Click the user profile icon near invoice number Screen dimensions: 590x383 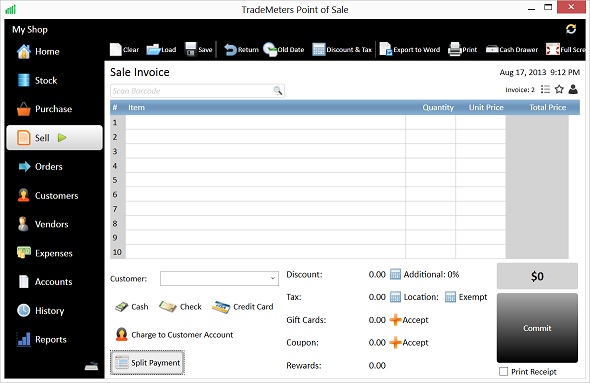tap(573, 89)
